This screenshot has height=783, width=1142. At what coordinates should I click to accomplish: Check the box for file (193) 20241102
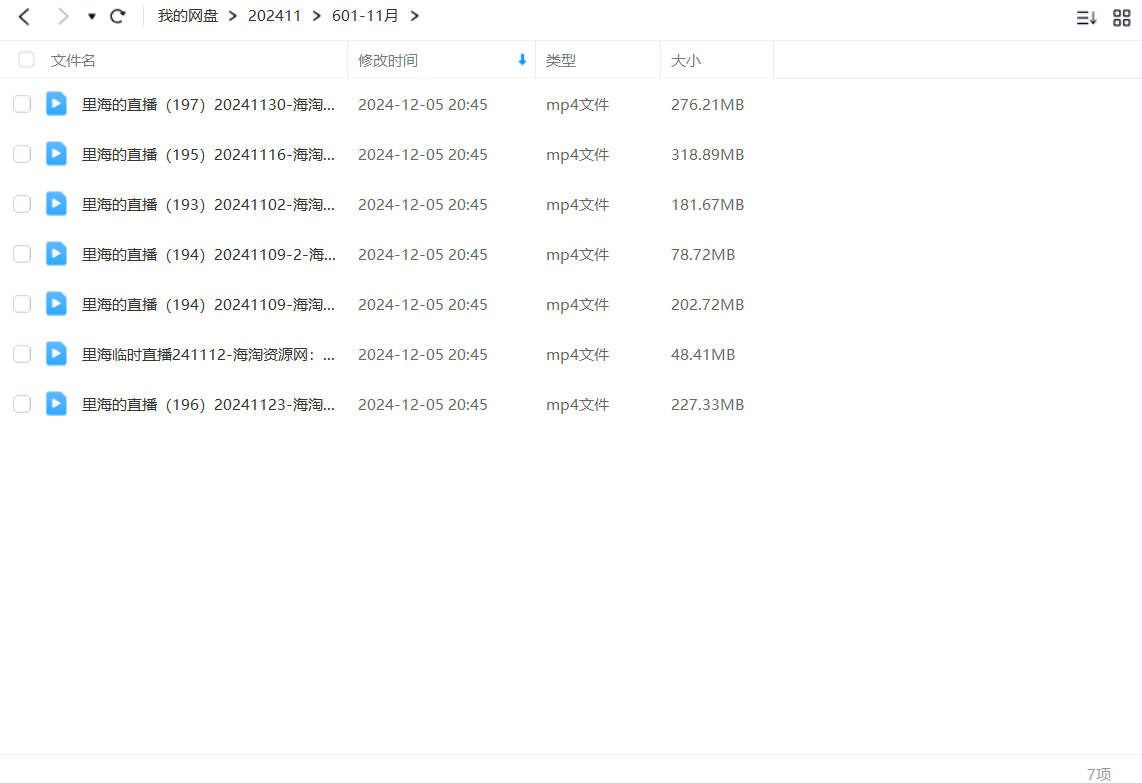pos(22,205)
